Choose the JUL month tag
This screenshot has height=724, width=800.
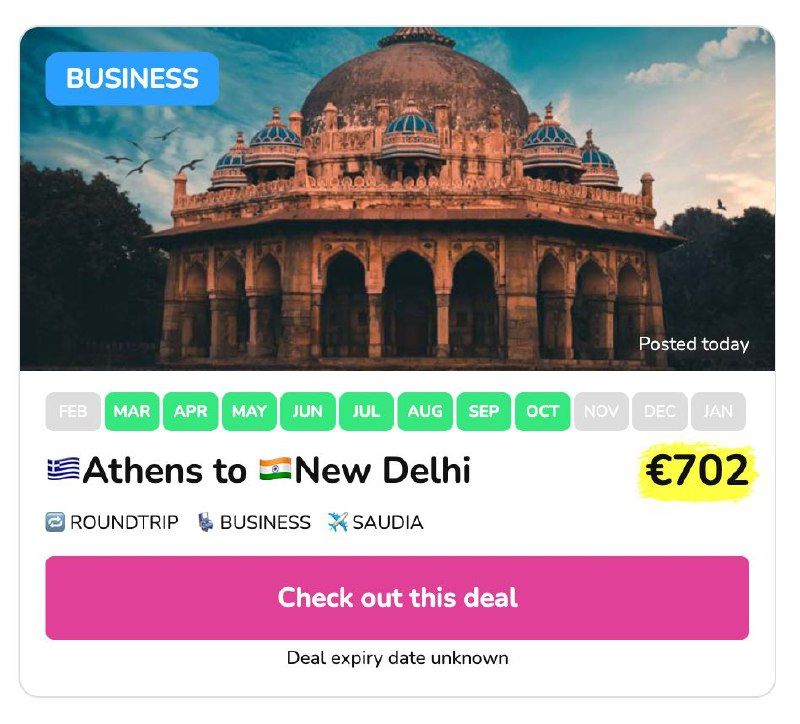366,411
